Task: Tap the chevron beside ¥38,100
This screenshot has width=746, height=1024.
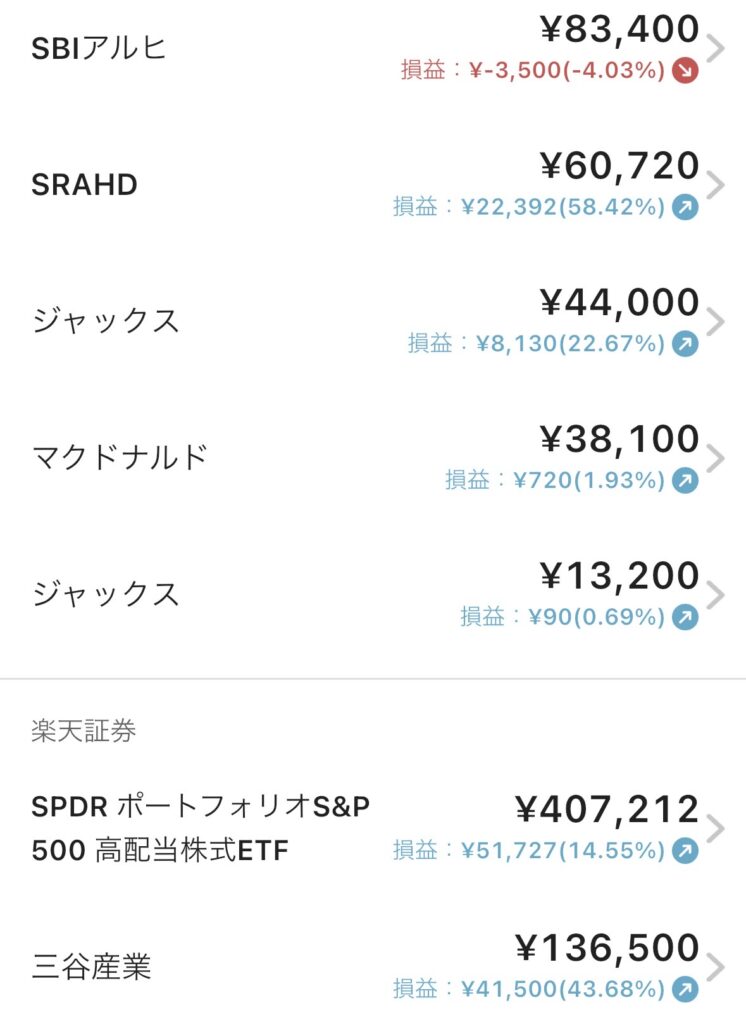Action: pos(714,458)
